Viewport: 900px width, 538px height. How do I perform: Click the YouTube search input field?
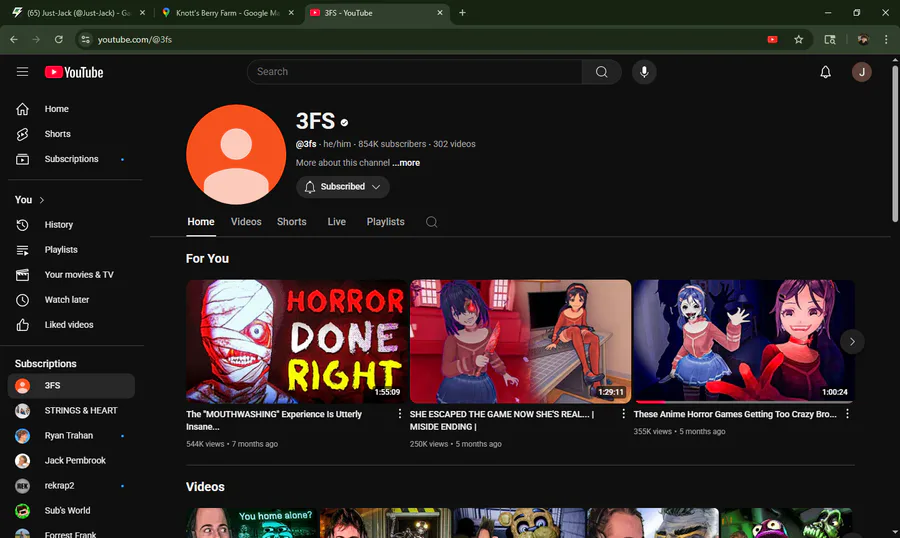[x=414, y=72]
